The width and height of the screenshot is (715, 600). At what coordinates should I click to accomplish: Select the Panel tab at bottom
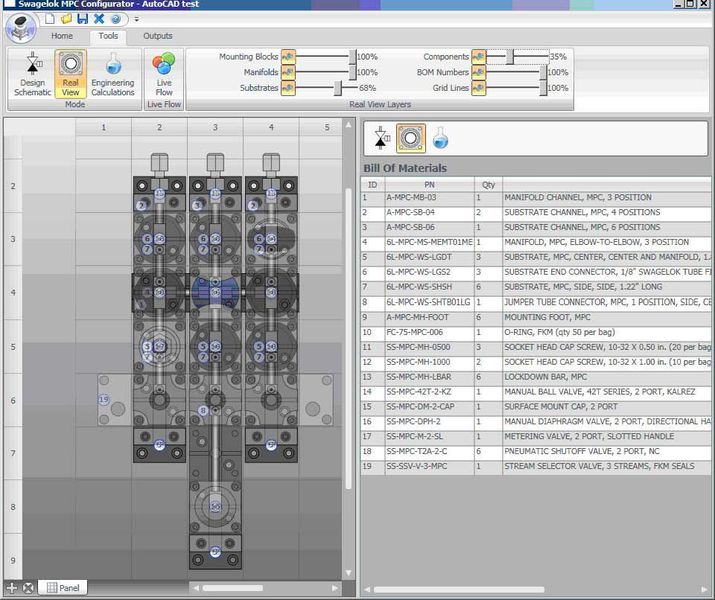[x=63, y=588]
